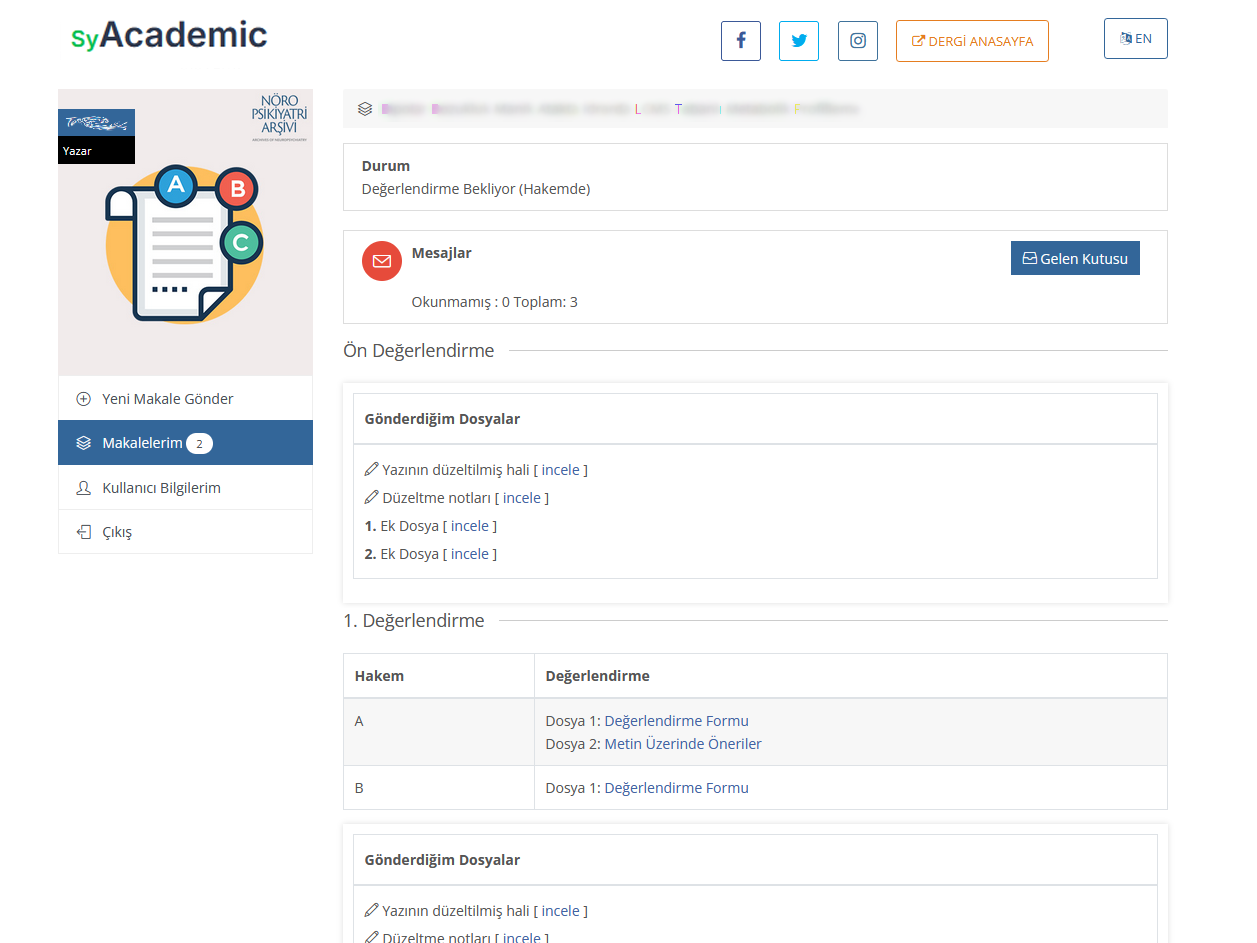This screenshot has width=1257, height=943.
Task: Open Makalelerim in the sidebar
Action: tap(142, 443)
